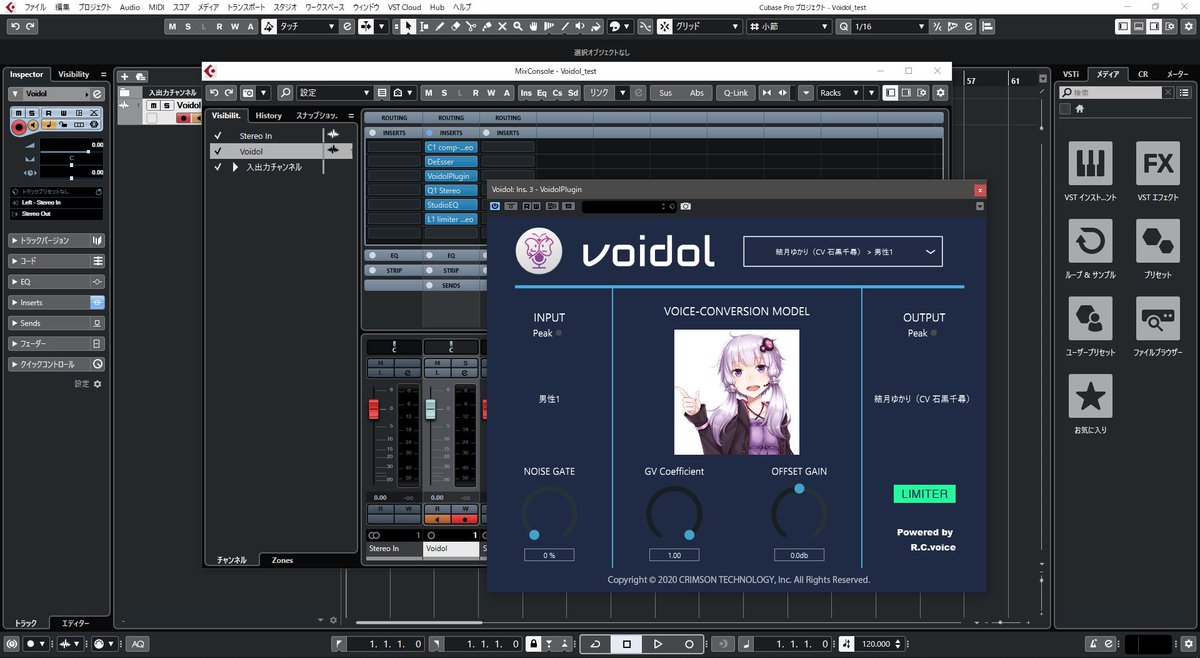The image size is (1200, 658).
Task: Click Zones tab at MixConsole bottom
Action: 282,560
